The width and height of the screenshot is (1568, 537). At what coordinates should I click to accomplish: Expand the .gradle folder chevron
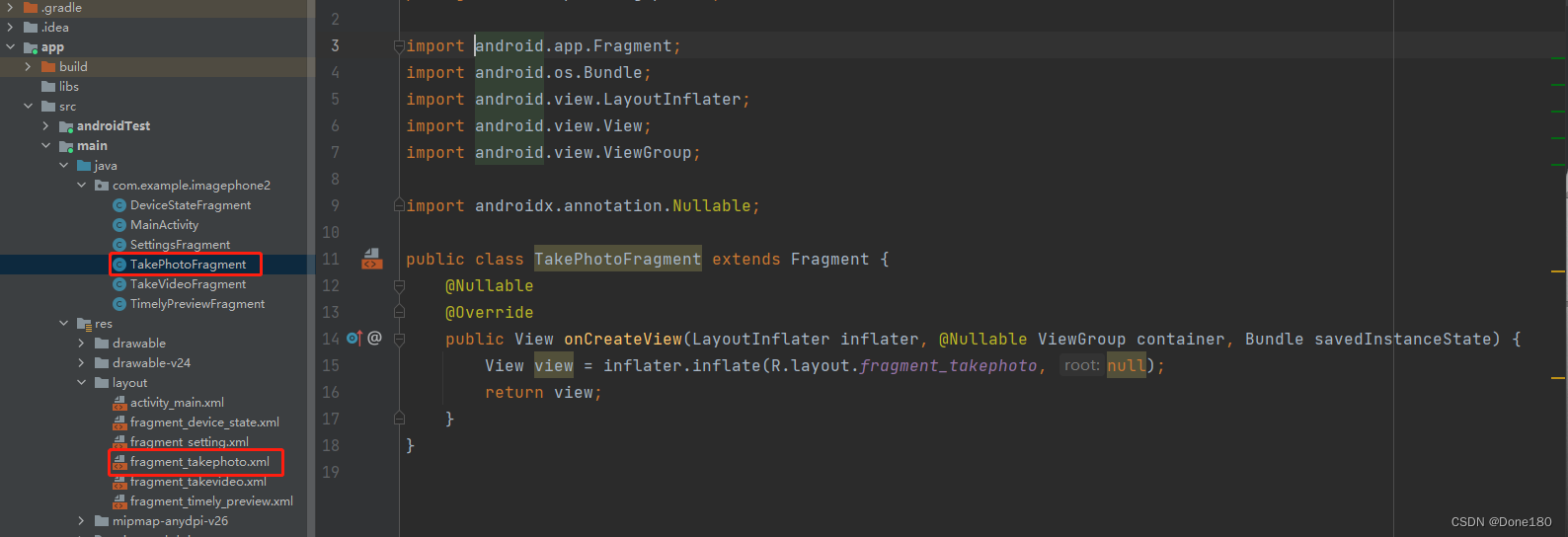(10, 8)
